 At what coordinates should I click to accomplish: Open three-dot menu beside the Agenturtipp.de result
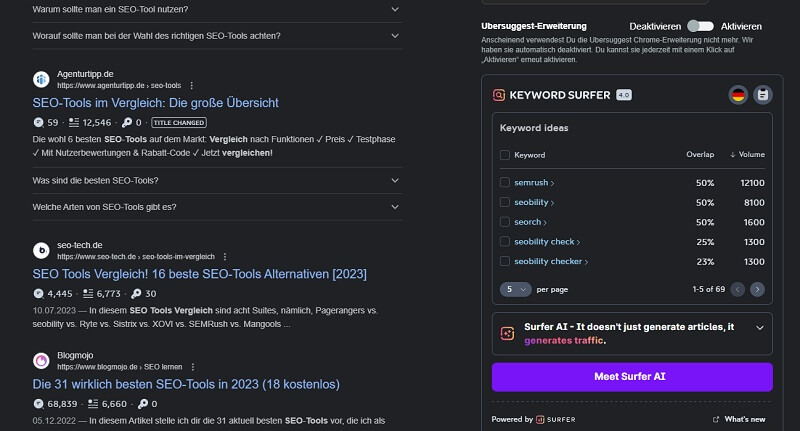point(192,86)
